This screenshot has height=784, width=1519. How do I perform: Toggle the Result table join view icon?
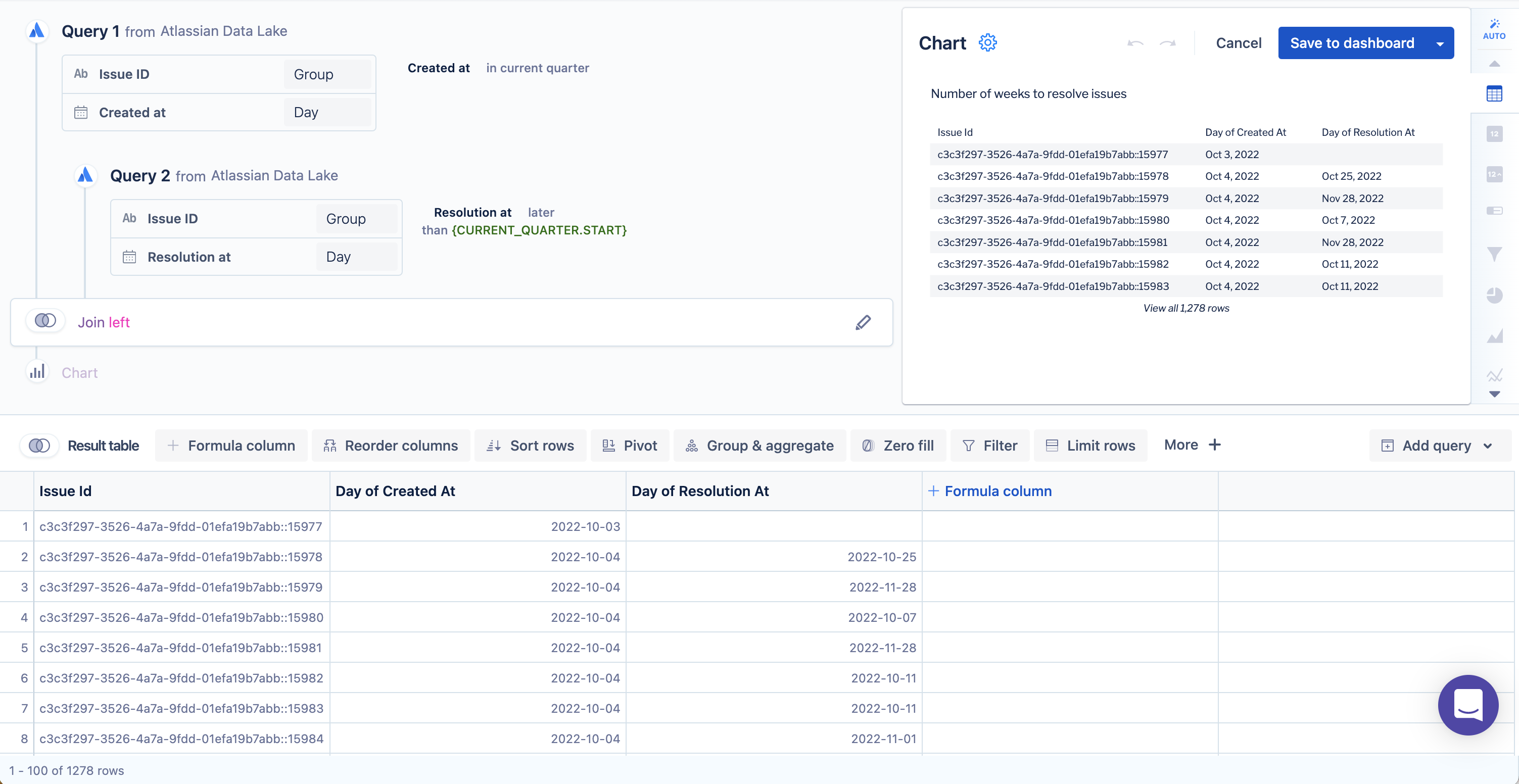(x=39, y=446)
